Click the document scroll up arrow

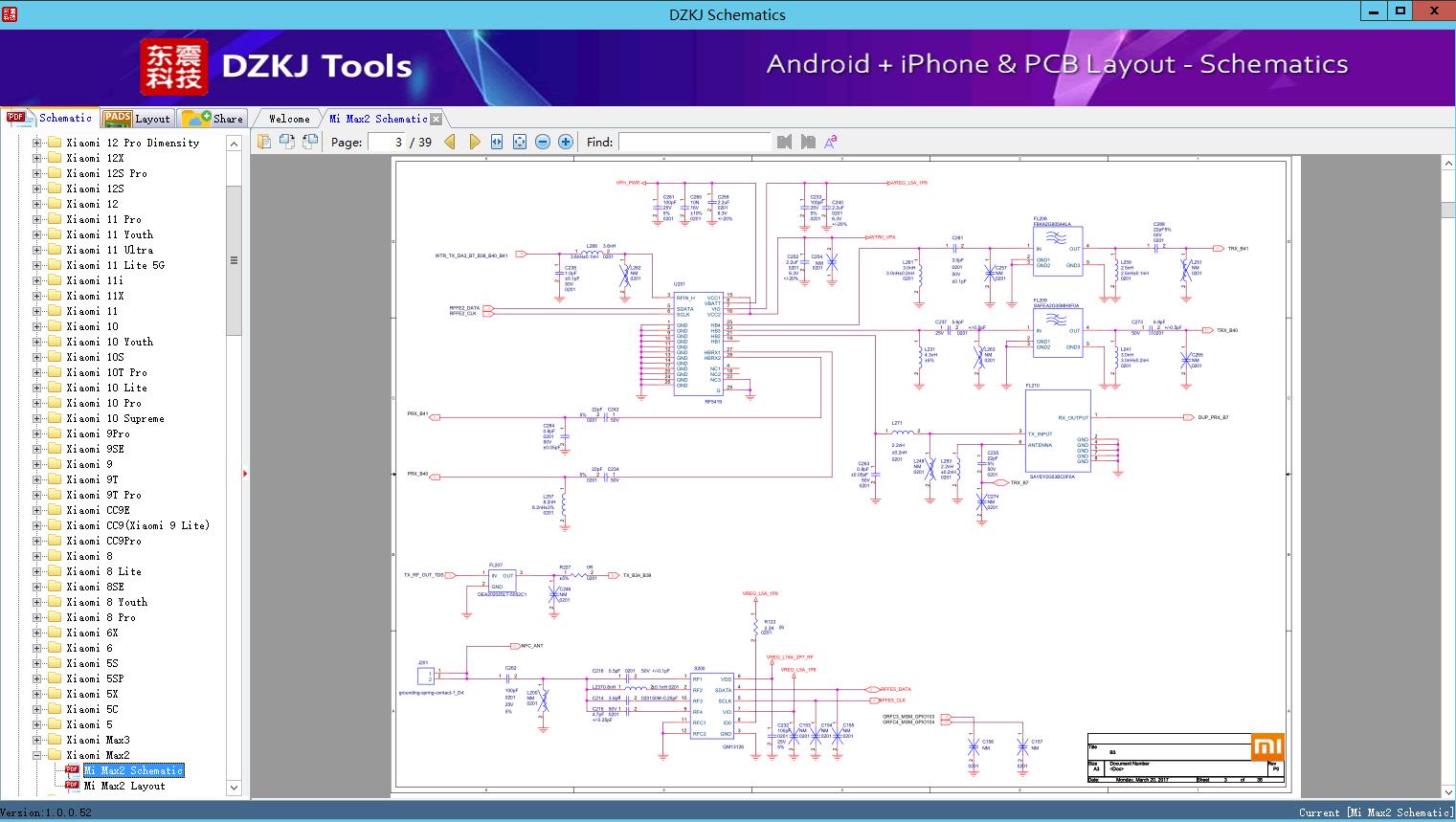click(1448, 165)
